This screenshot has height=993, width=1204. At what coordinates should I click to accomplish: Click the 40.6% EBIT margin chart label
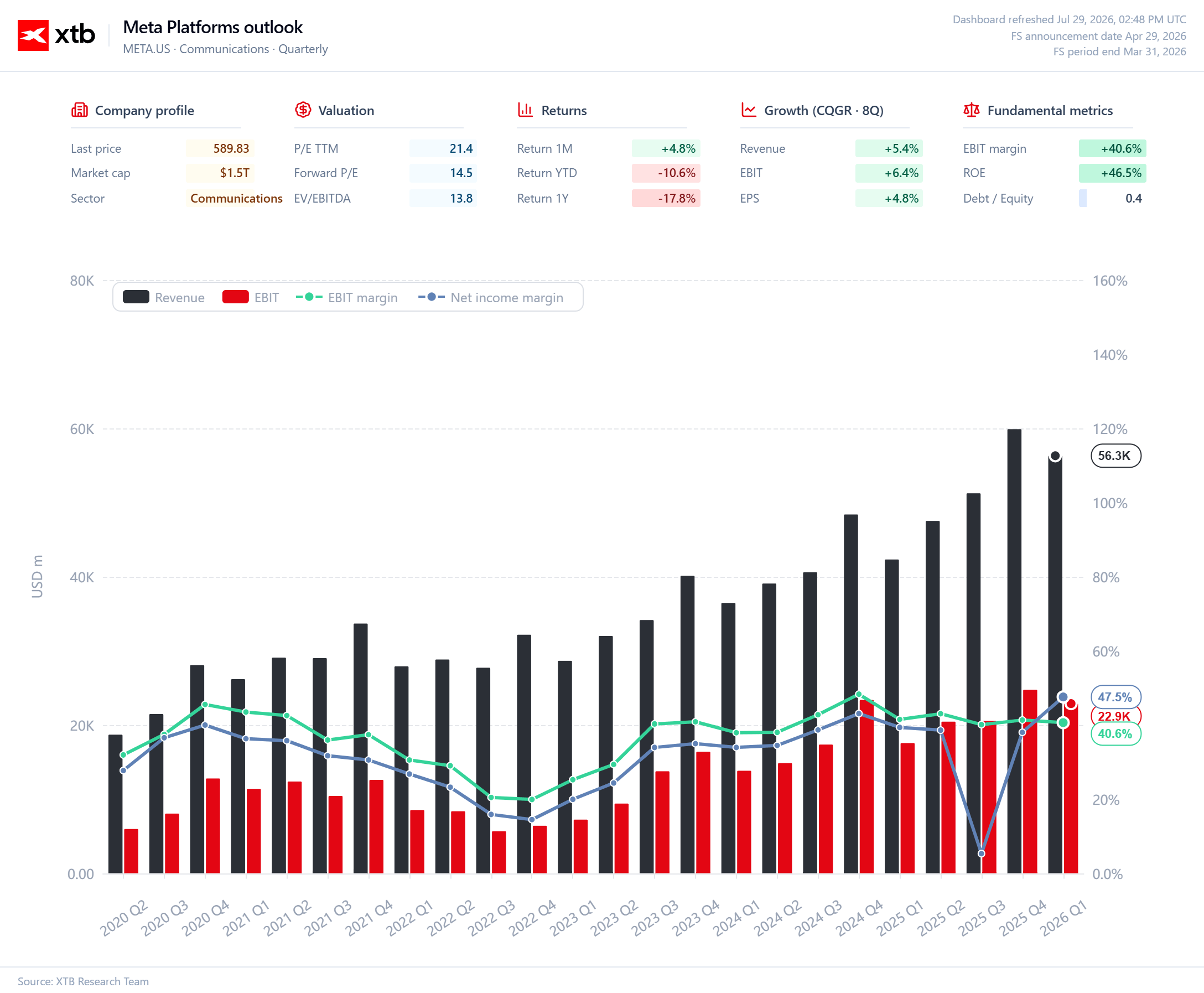click(1115, 734)
